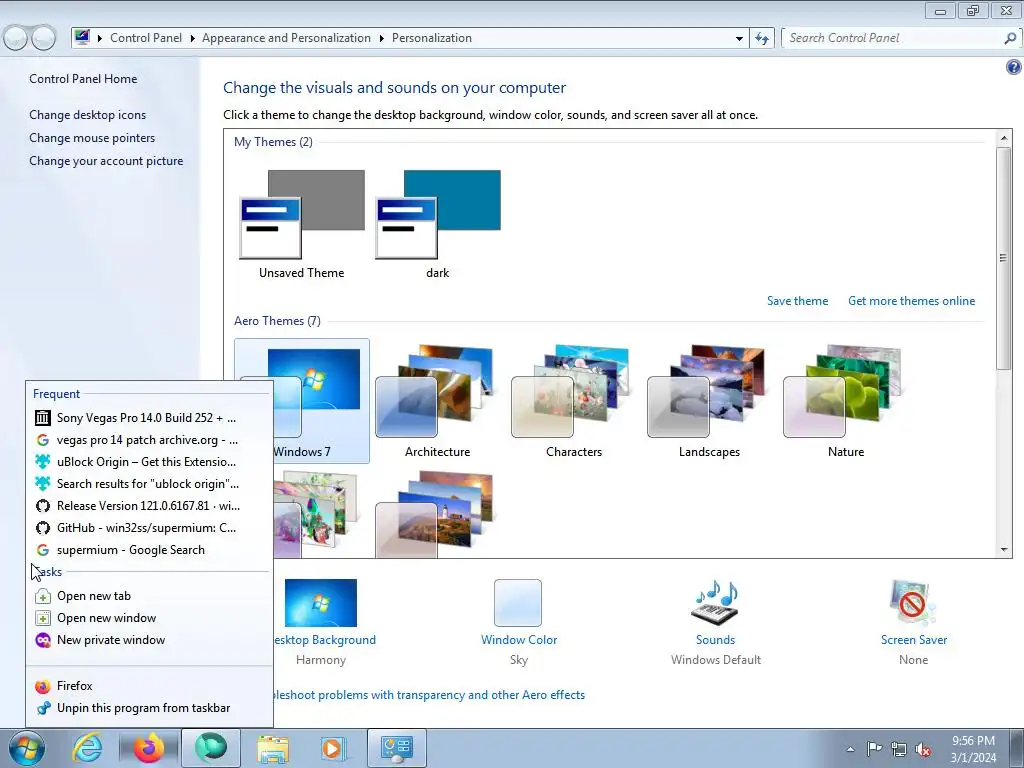Select the dark theme
The width and height of the screenshot is (1024, 768).
438,225
